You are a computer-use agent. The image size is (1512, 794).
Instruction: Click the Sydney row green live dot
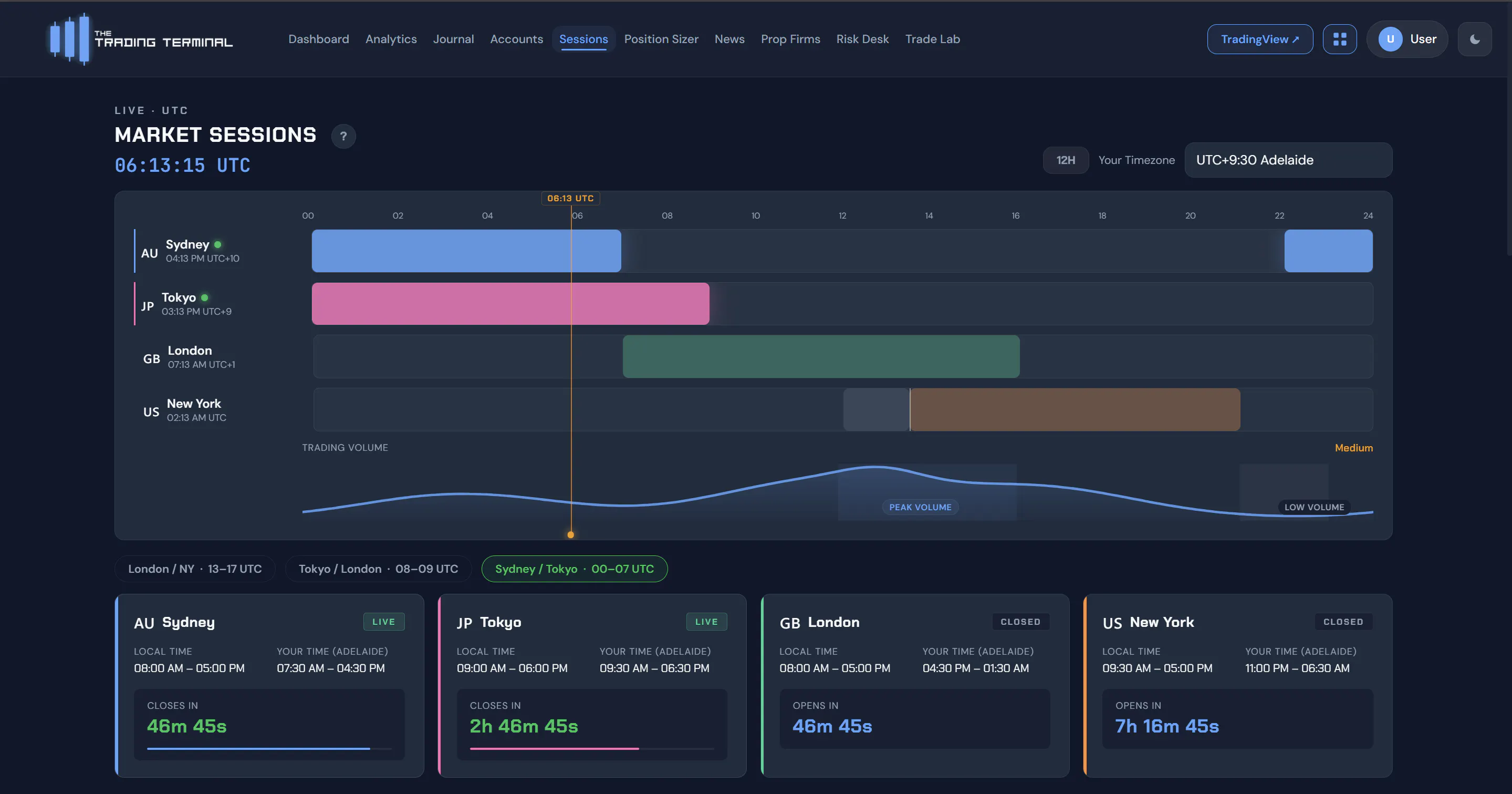217,244
